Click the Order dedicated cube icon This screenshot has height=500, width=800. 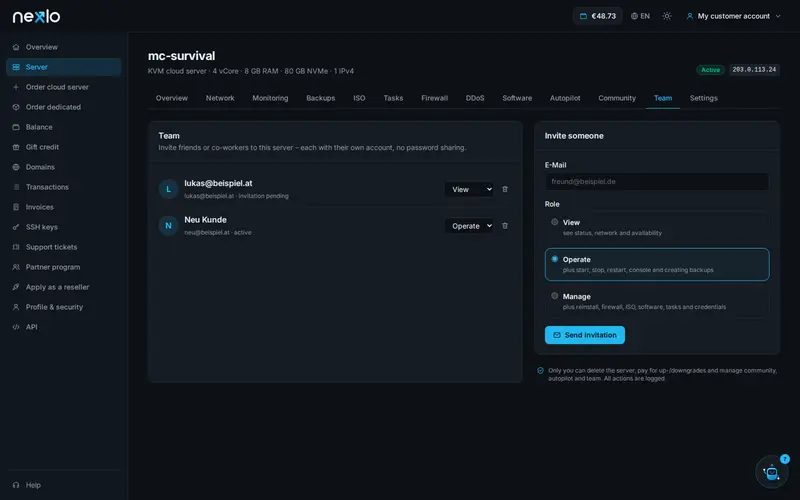click(16, 107)
